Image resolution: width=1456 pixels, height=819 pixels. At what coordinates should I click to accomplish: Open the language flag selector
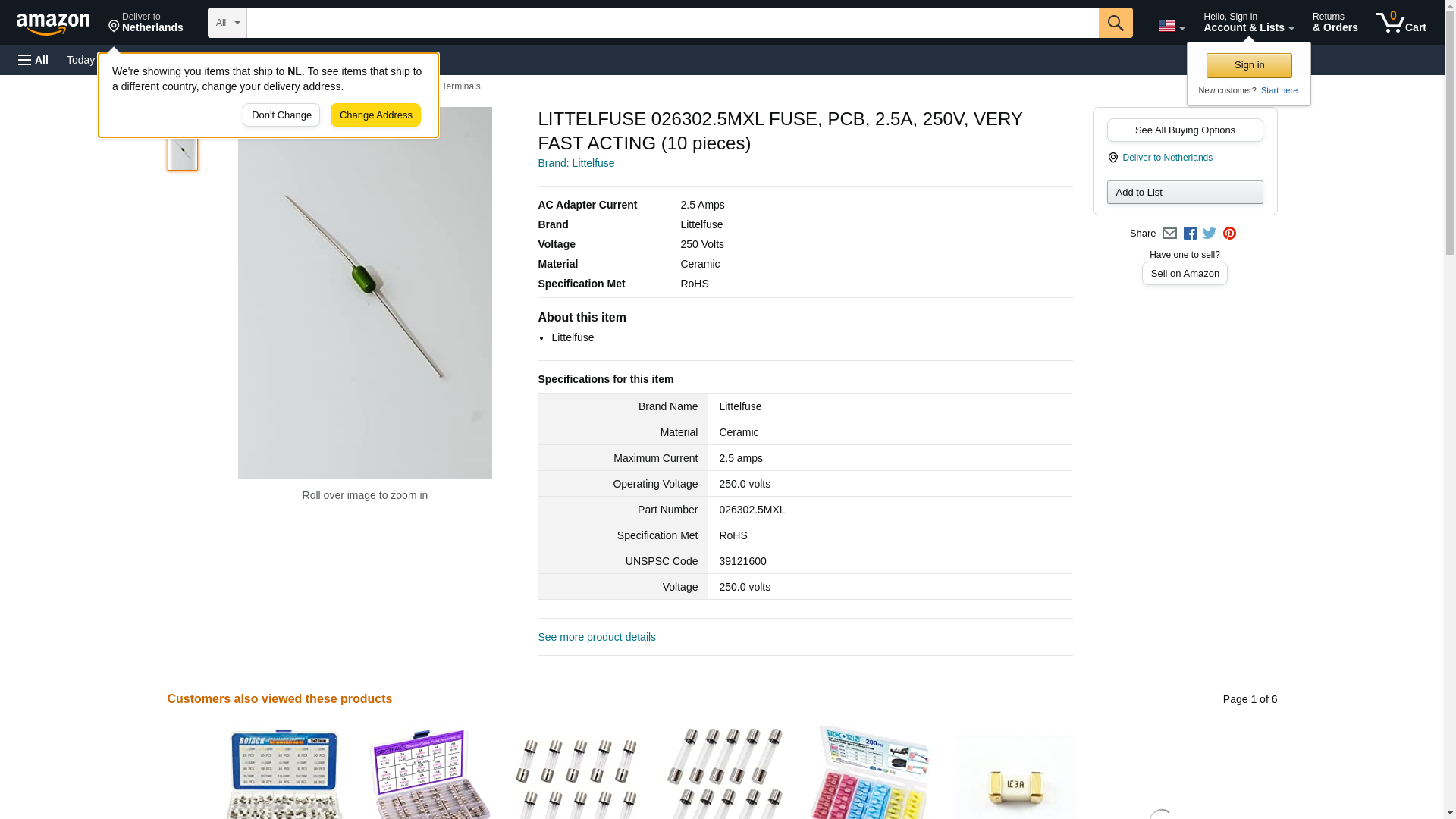[1171, 26]
